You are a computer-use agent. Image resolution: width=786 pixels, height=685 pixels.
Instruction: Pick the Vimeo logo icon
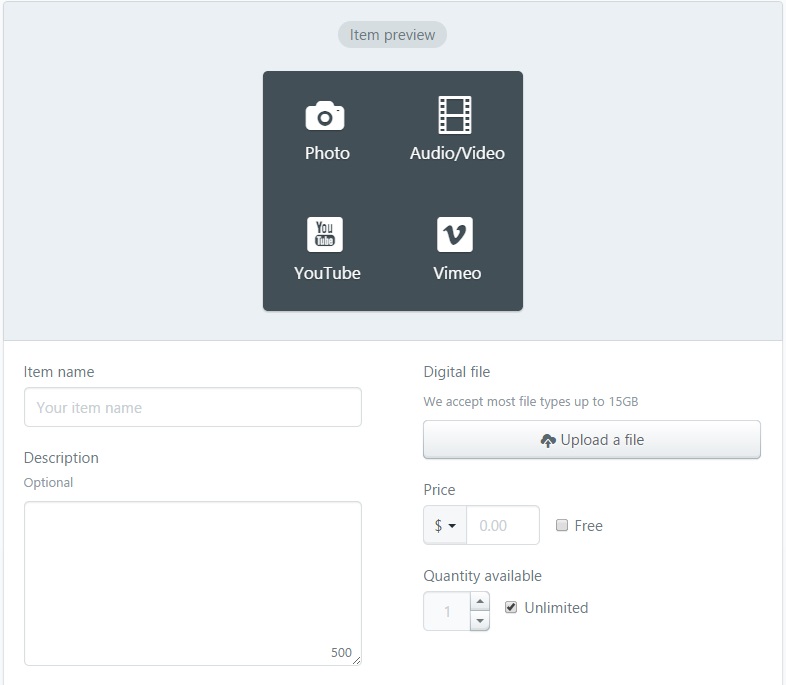coord(455,234)
